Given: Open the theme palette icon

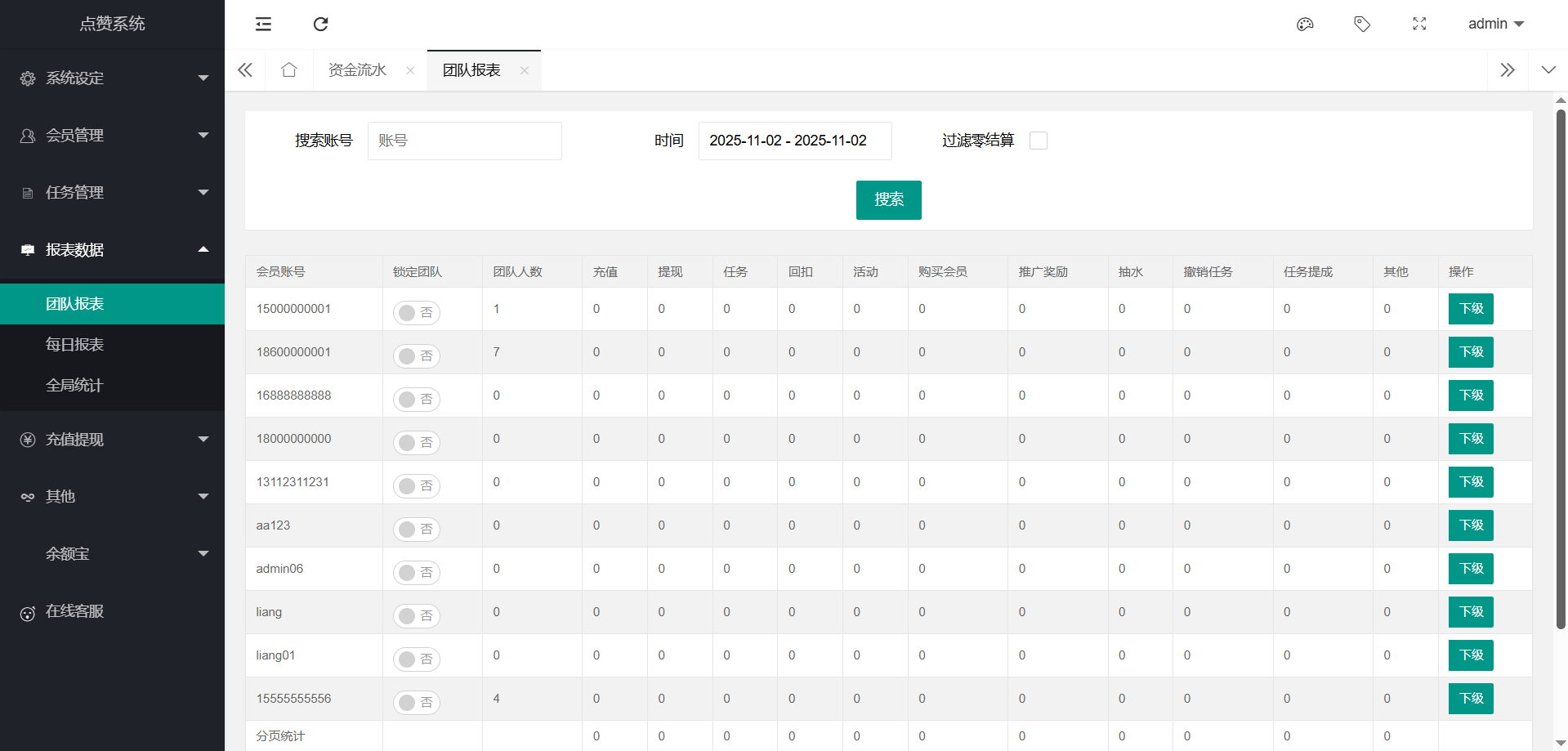Looking at the screenshot, I should click(x=1305, y=24).
